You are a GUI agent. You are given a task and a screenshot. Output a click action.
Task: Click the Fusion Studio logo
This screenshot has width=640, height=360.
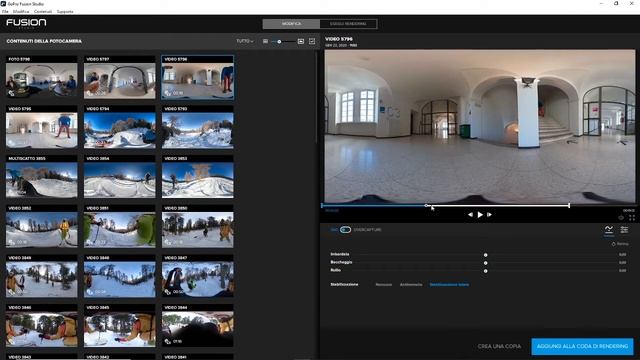point(26,23)
